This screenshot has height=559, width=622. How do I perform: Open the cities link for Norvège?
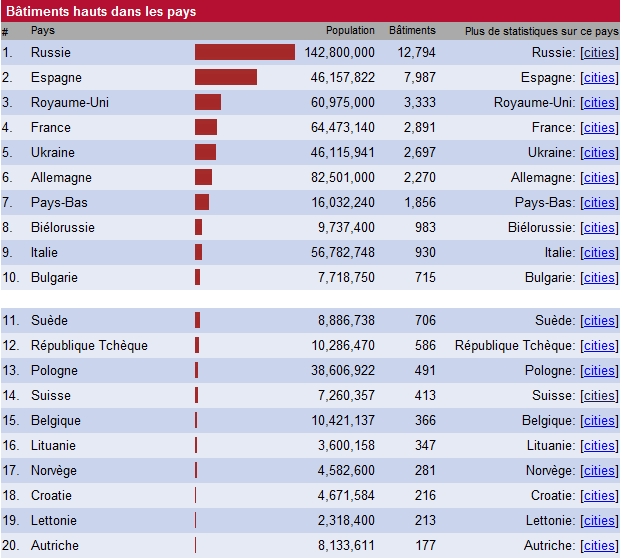(599, 470)
